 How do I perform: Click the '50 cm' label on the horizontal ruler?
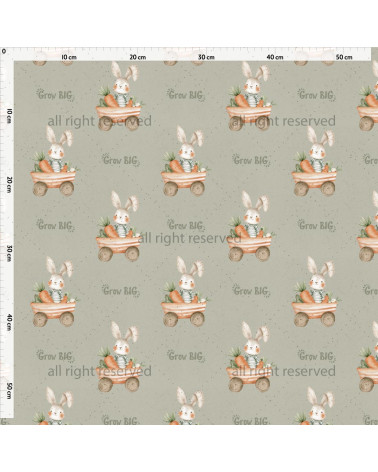[x=344, y=57]
